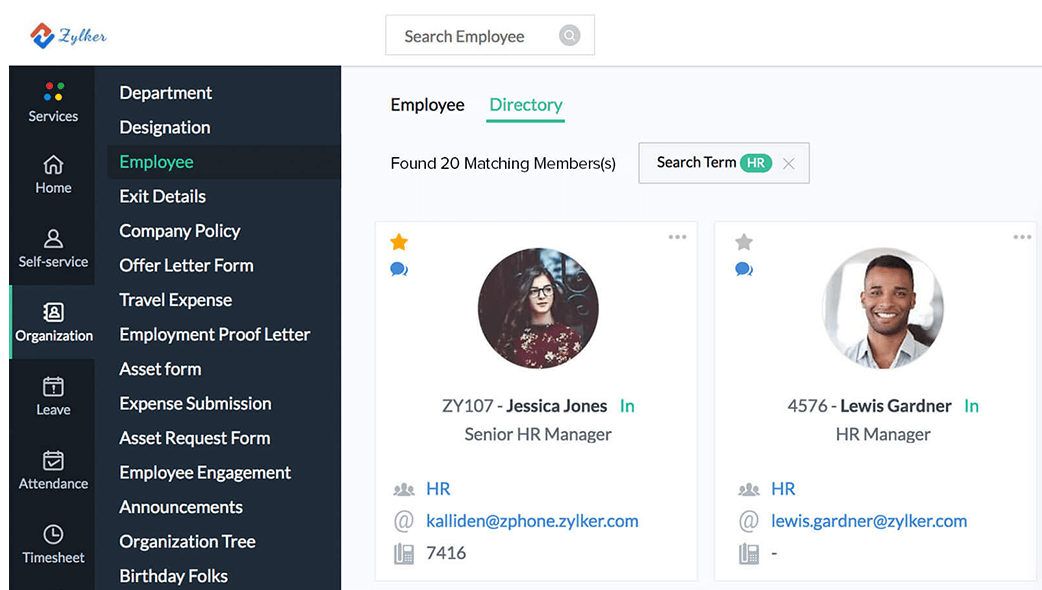Select the Leave calendar icon
The image size is (1042, 590).
53,387
